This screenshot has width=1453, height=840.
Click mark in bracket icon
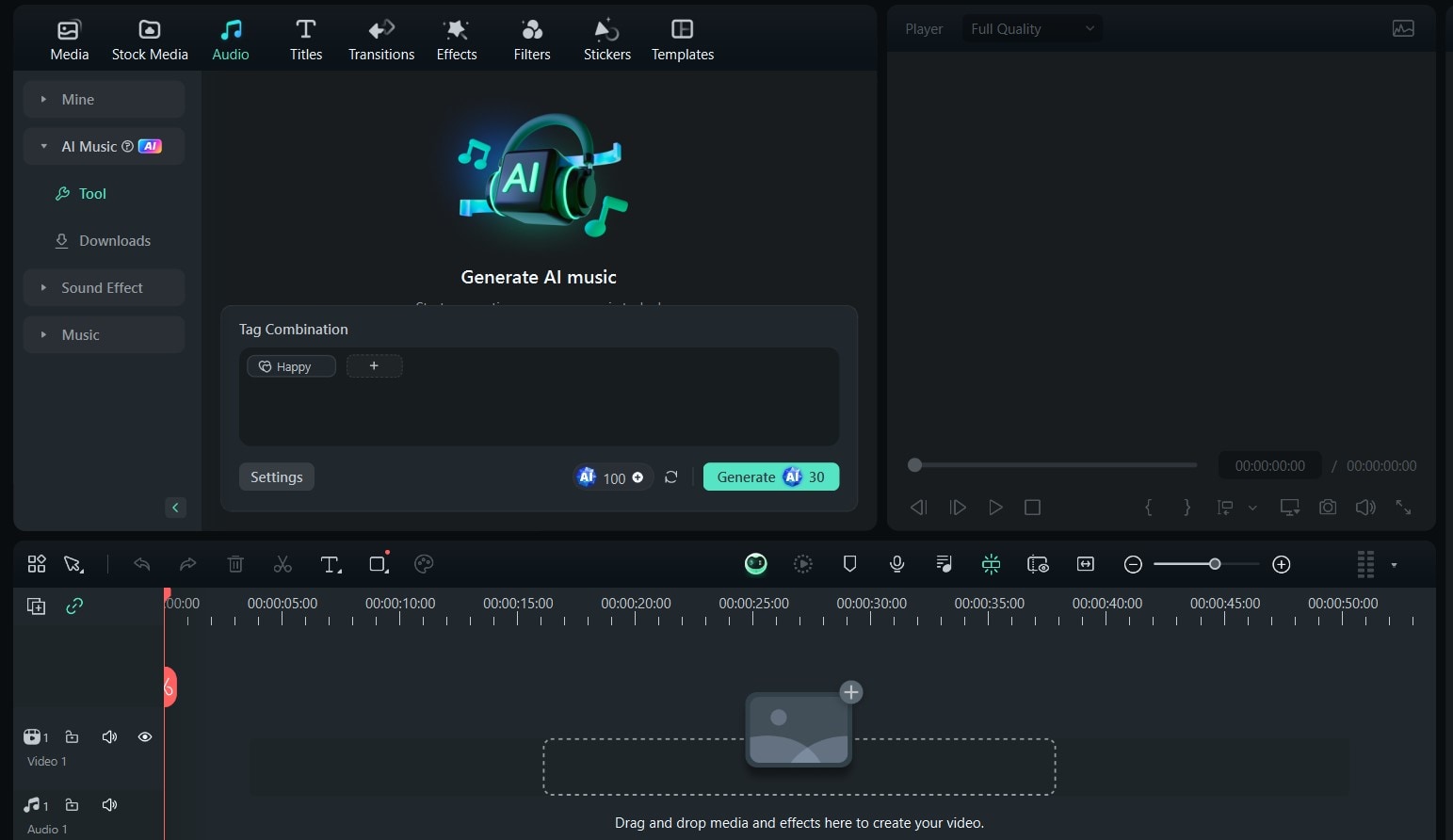pos(1148,508)
